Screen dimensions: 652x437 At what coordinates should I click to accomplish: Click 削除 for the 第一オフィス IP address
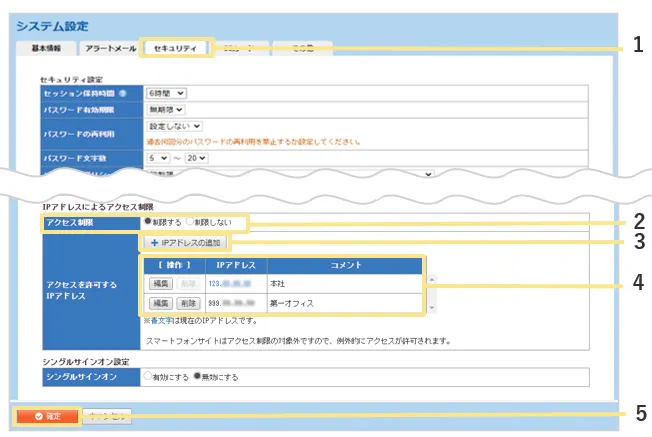(187, 301)
